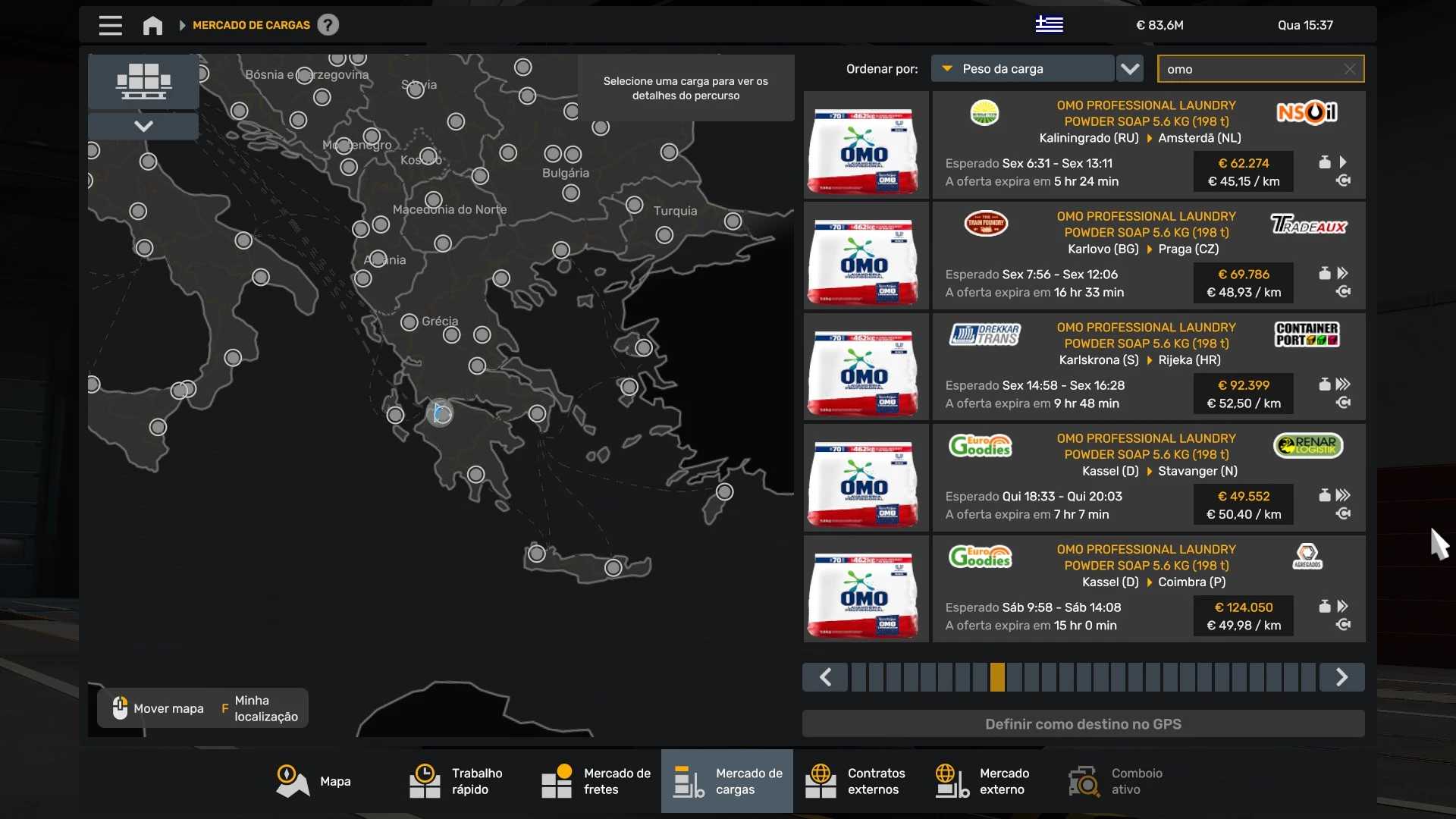This screenshot has width=1456, height=819.
Task: Click the Drekkar Trans company logo
Action: (x=985, y=334)
